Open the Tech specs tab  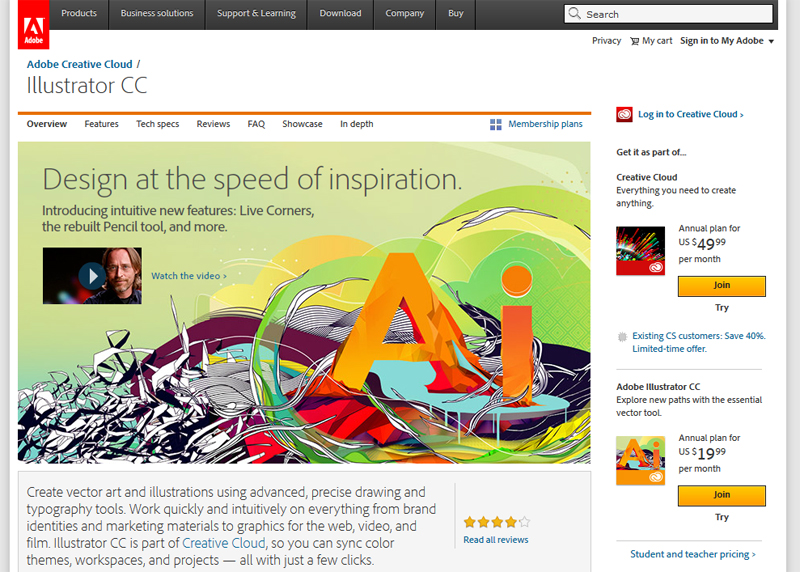pos(158,124)
